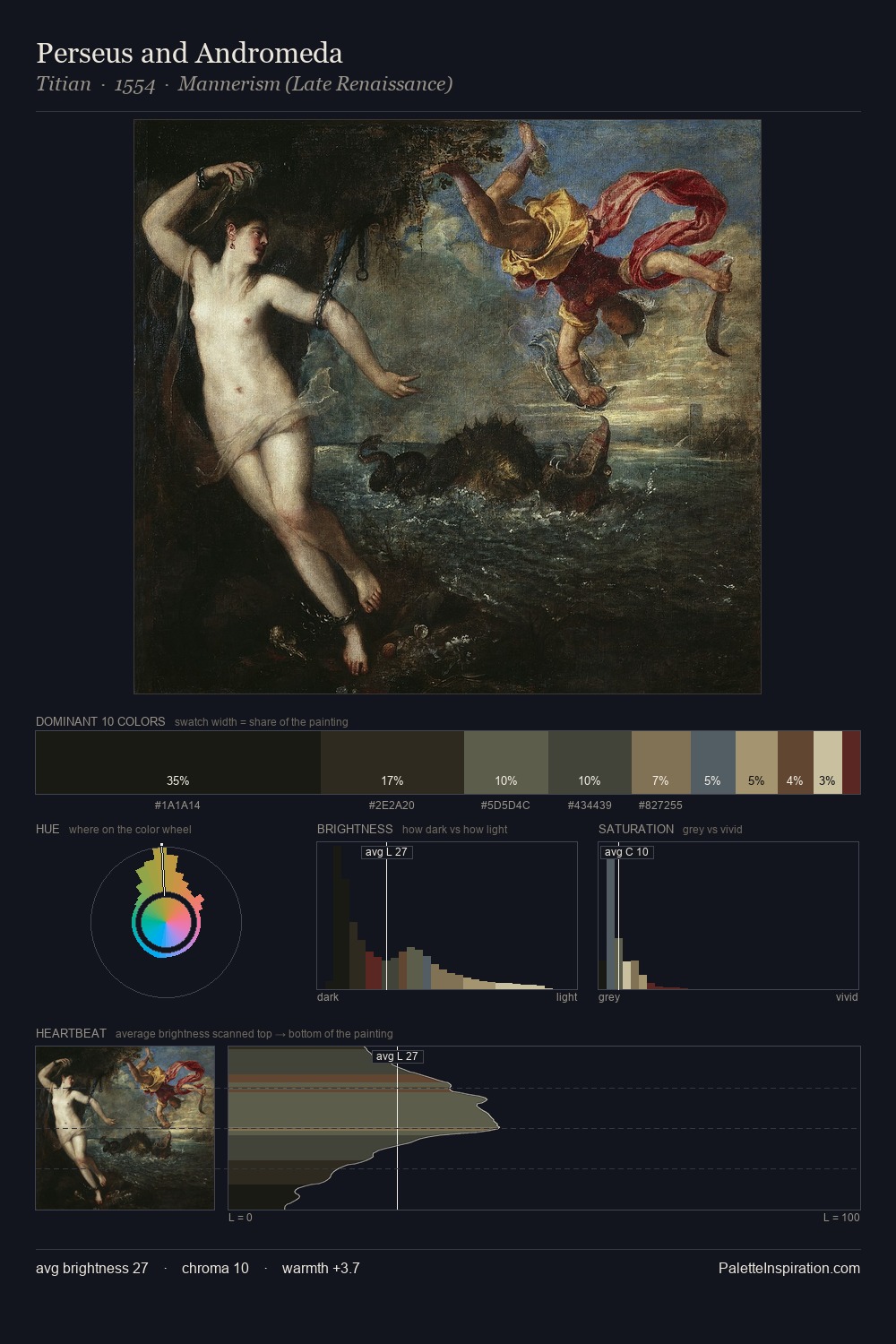Select the olive grey 10% swatch #5D5D4C

click(506, 762)
